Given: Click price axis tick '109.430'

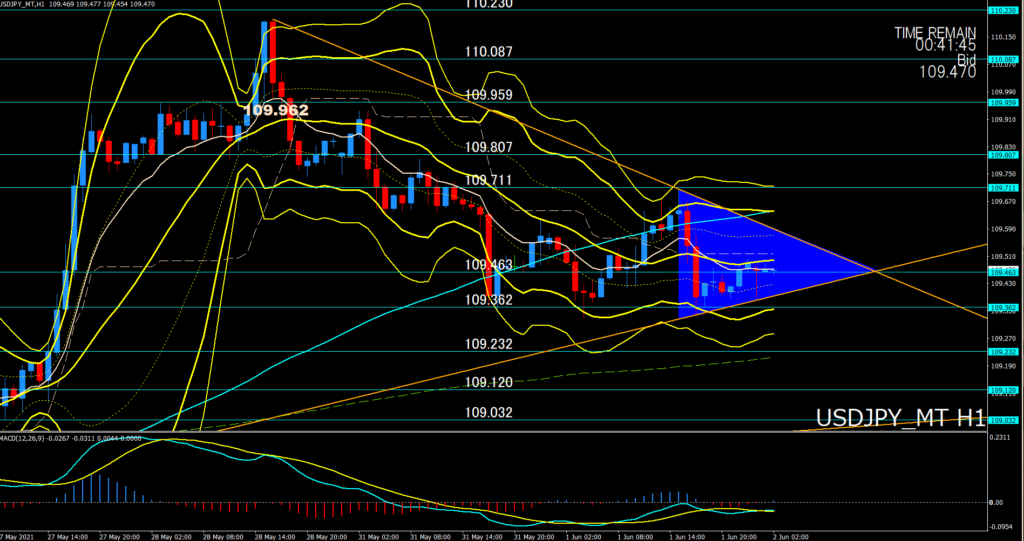Looking at the screenshot, I should pos(1004,283).
